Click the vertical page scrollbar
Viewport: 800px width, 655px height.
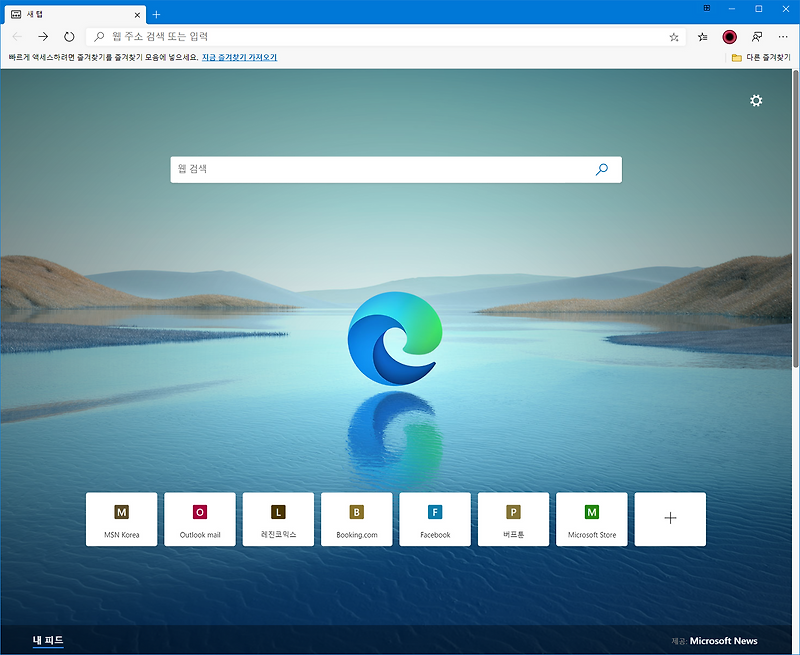795,218
